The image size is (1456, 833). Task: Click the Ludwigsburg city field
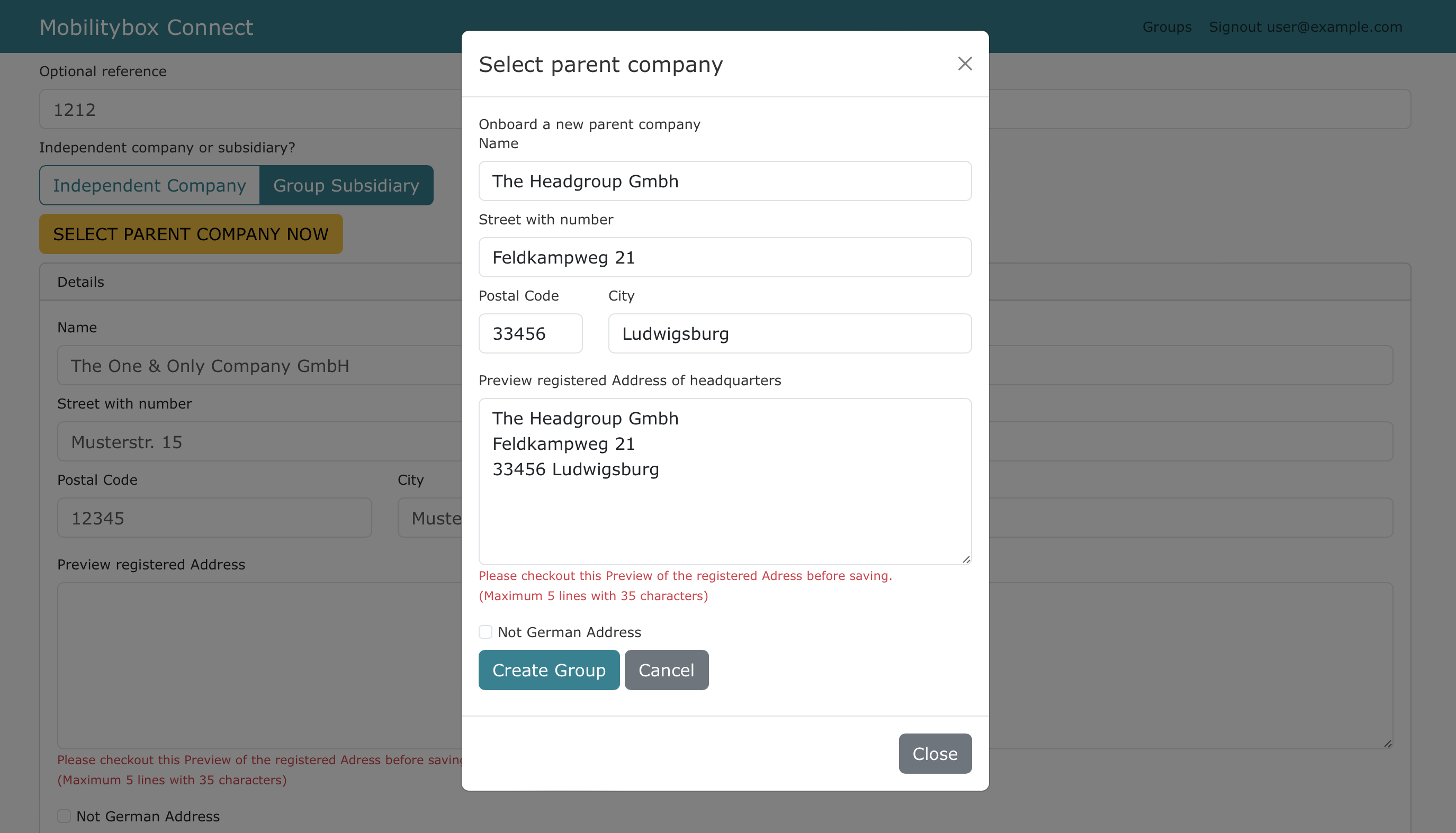(790, 333)
